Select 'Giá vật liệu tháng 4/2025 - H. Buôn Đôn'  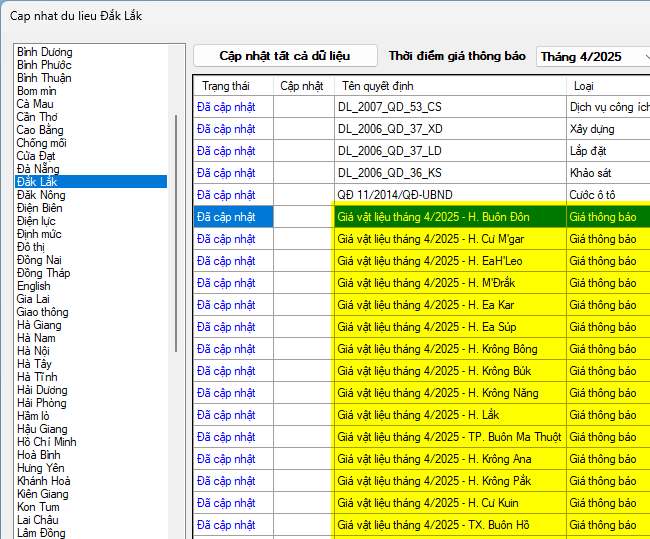tap(450, 217)
